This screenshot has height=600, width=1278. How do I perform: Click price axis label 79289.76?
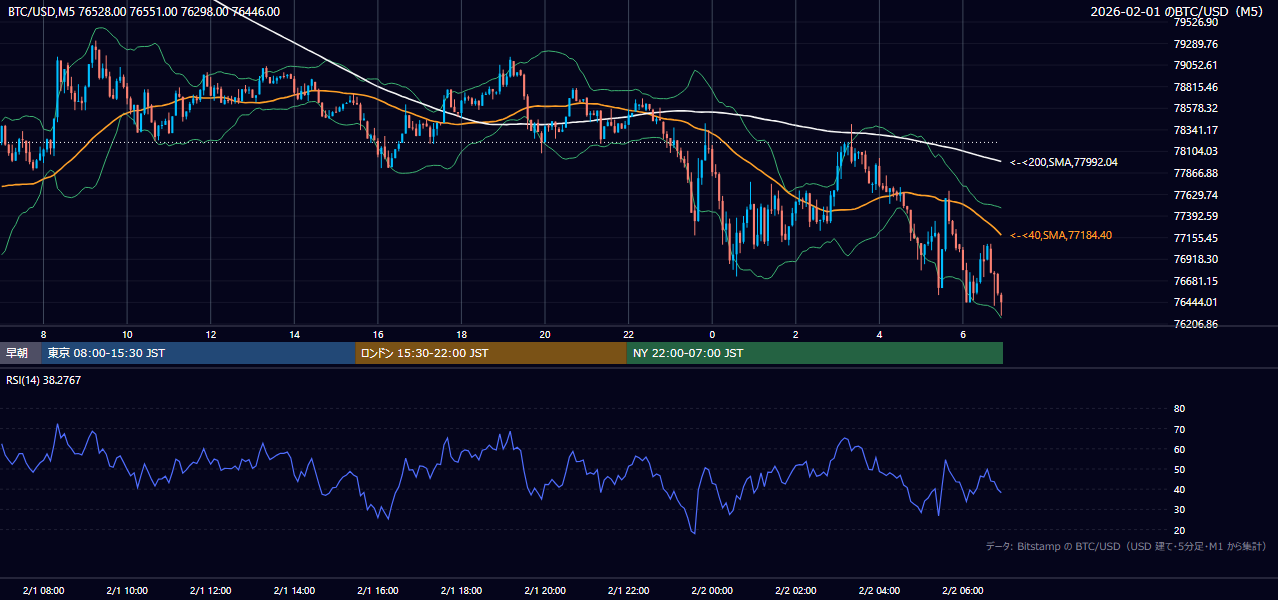1195,44
